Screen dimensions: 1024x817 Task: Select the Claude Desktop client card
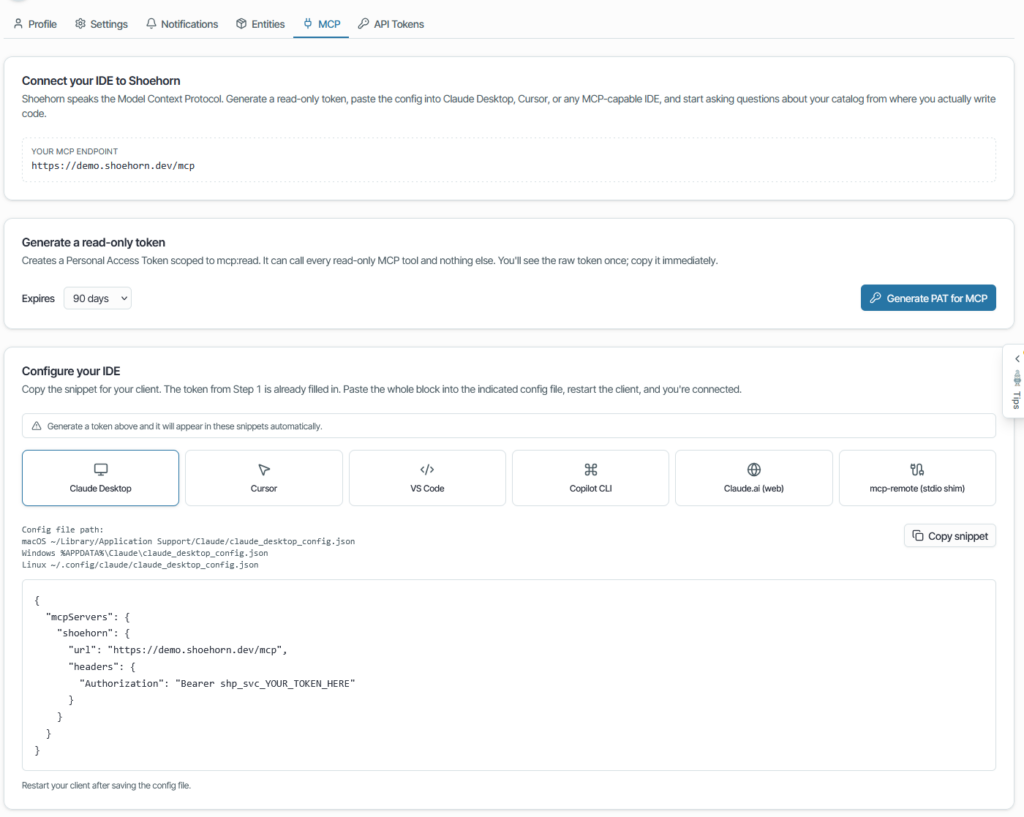pos(101,478)
